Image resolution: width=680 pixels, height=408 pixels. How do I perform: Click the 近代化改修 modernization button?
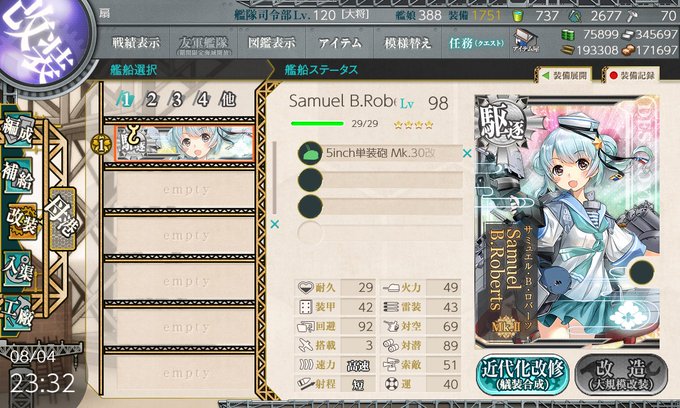click(522, 374)
